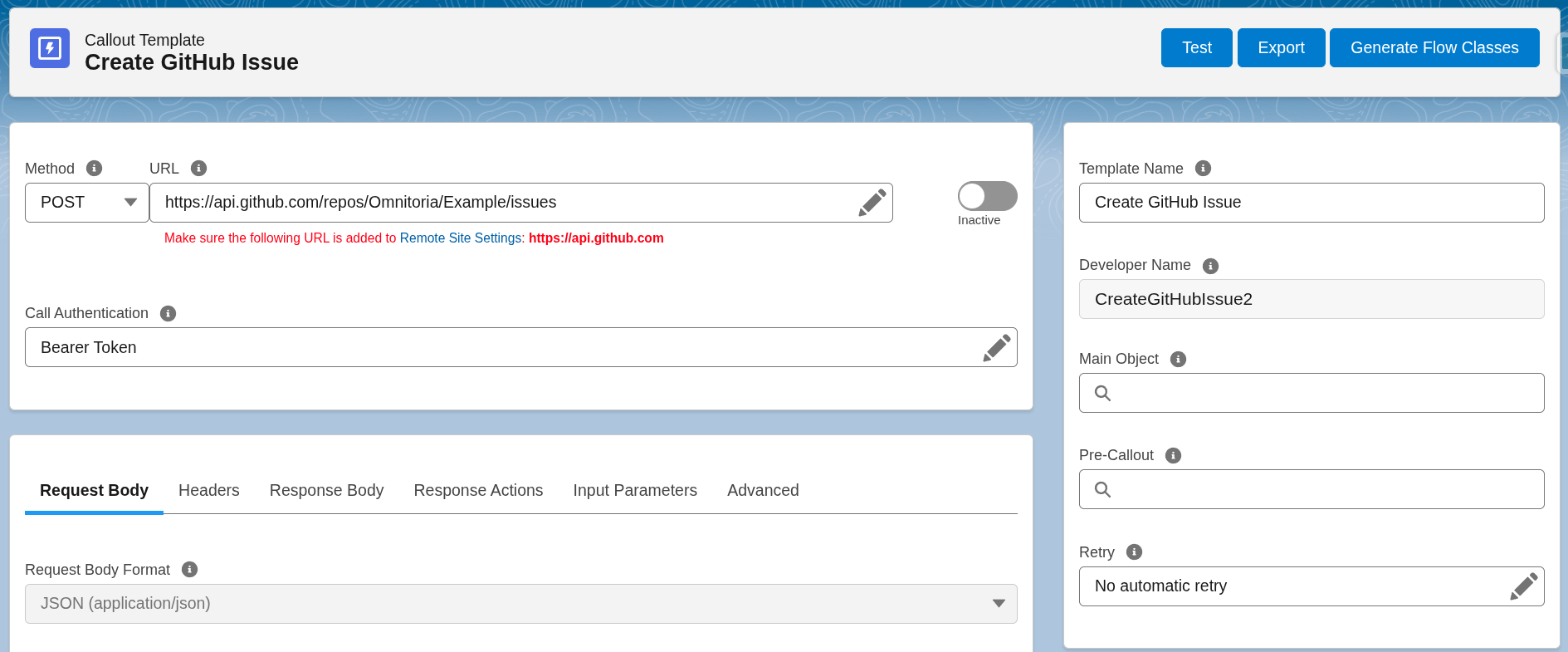
Task: Click the Template Name text field
Action: point(1311,203)
